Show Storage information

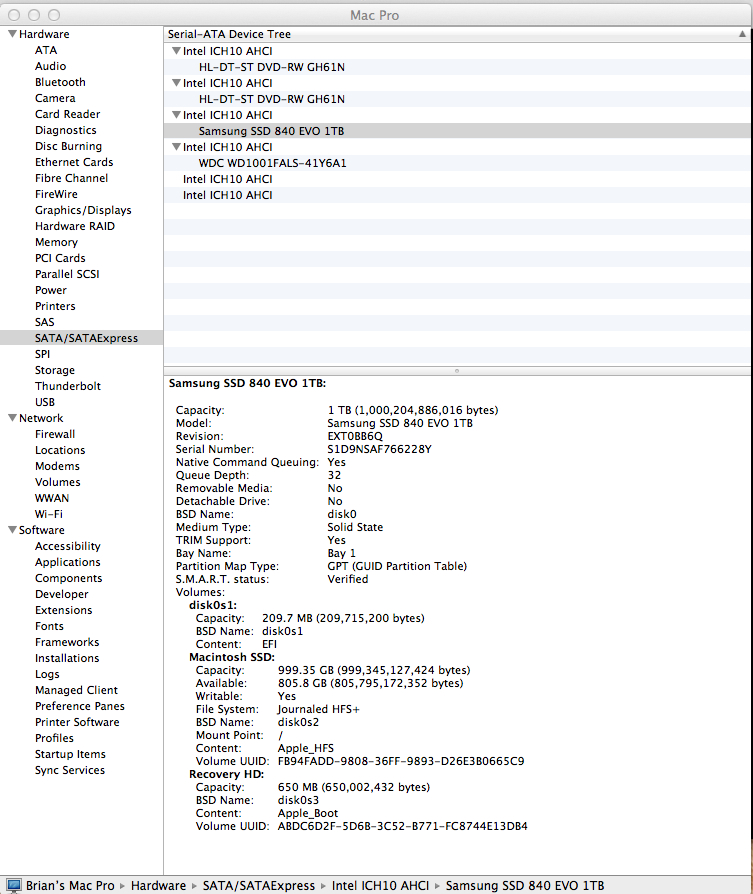point(55,369)
